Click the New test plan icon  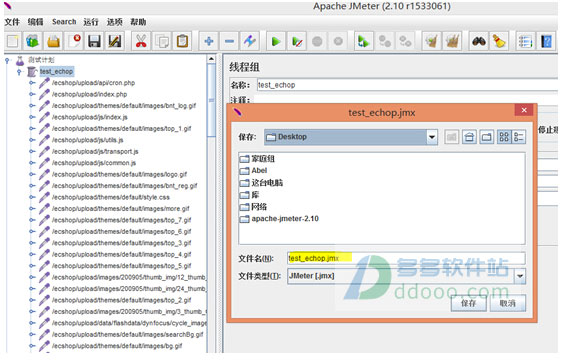point(13,42)
